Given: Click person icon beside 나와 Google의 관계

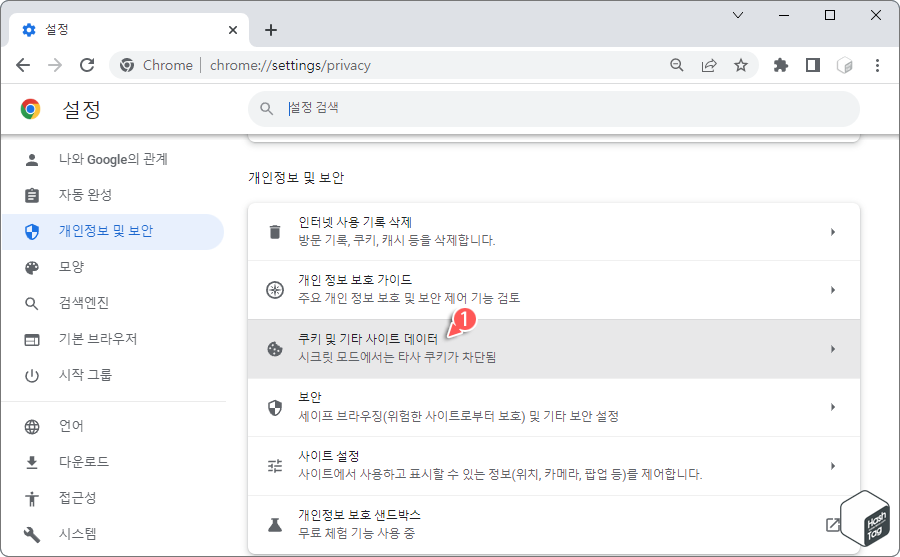Looking at the screenshot, I should 32,160.
